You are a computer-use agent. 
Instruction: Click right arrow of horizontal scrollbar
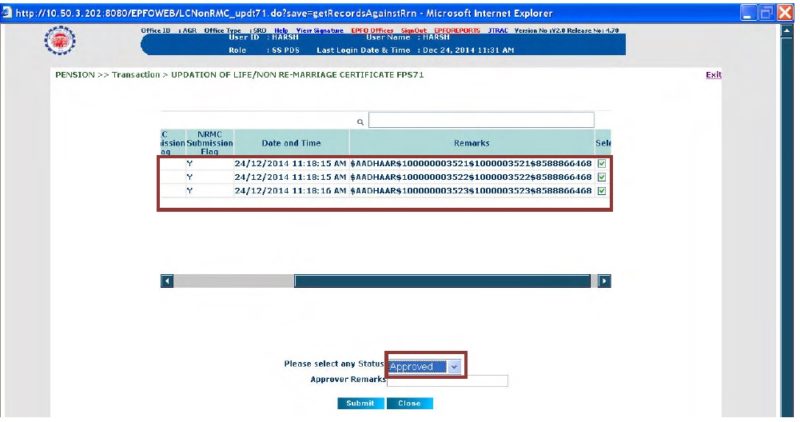click(604, 281)
